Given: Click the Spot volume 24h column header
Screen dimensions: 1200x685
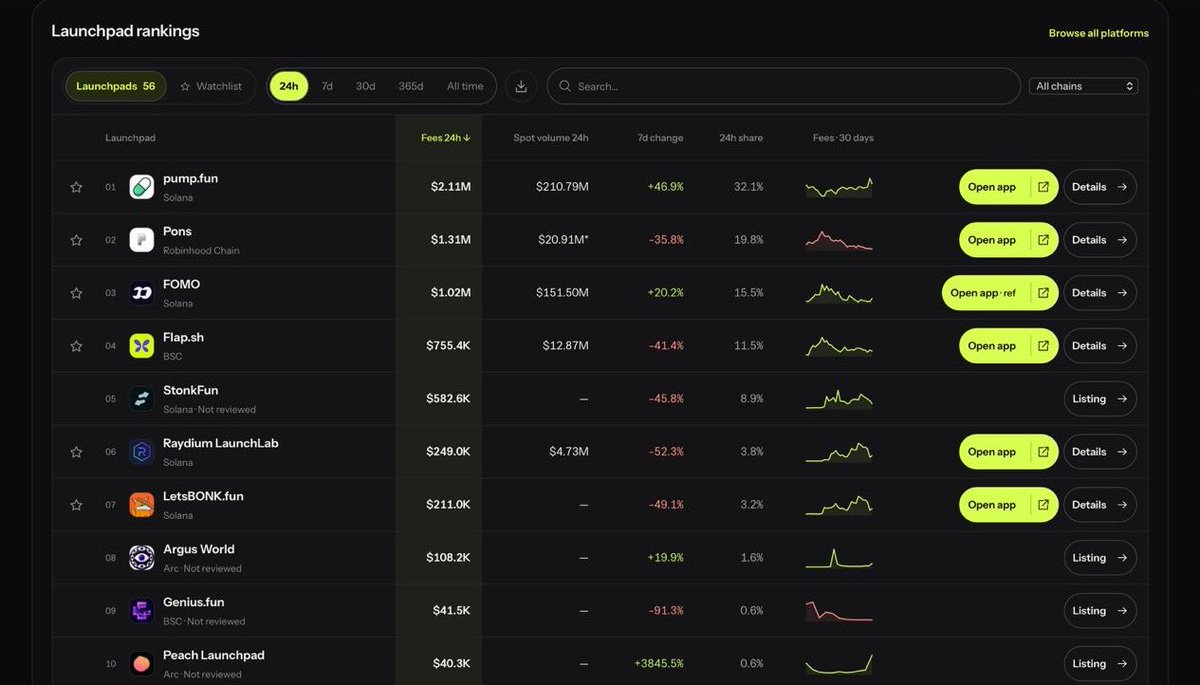Looking at the screenshot, I should 551,138.
